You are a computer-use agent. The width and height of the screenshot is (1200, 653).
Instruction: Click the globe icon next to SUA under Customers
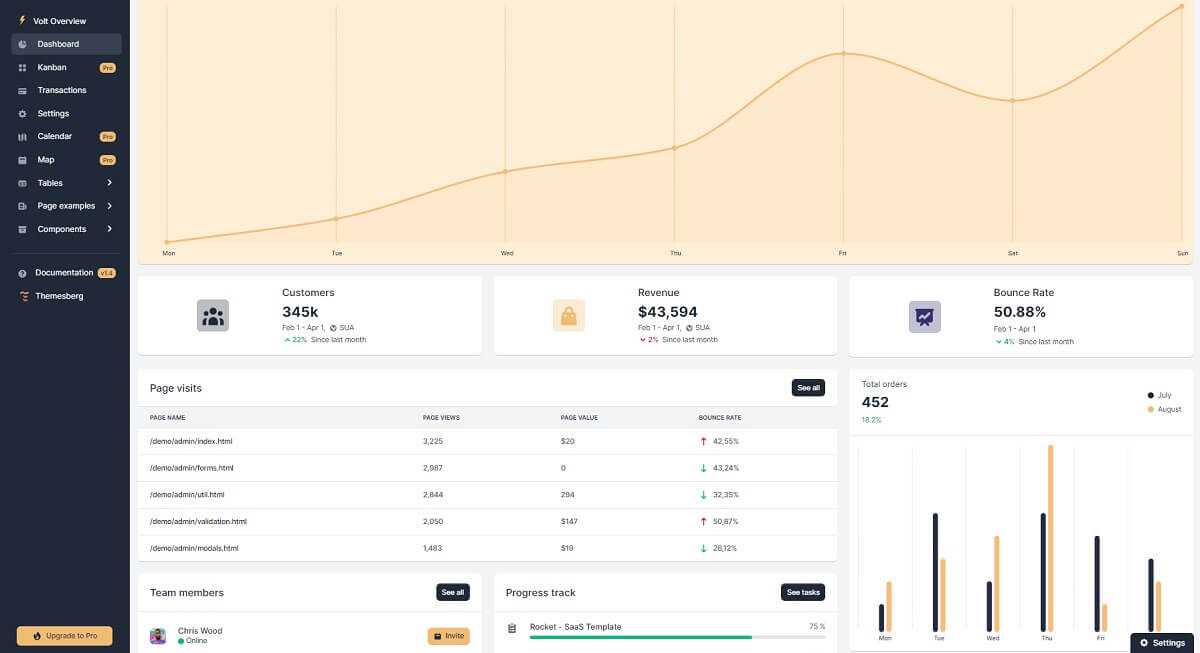(333, 327)
